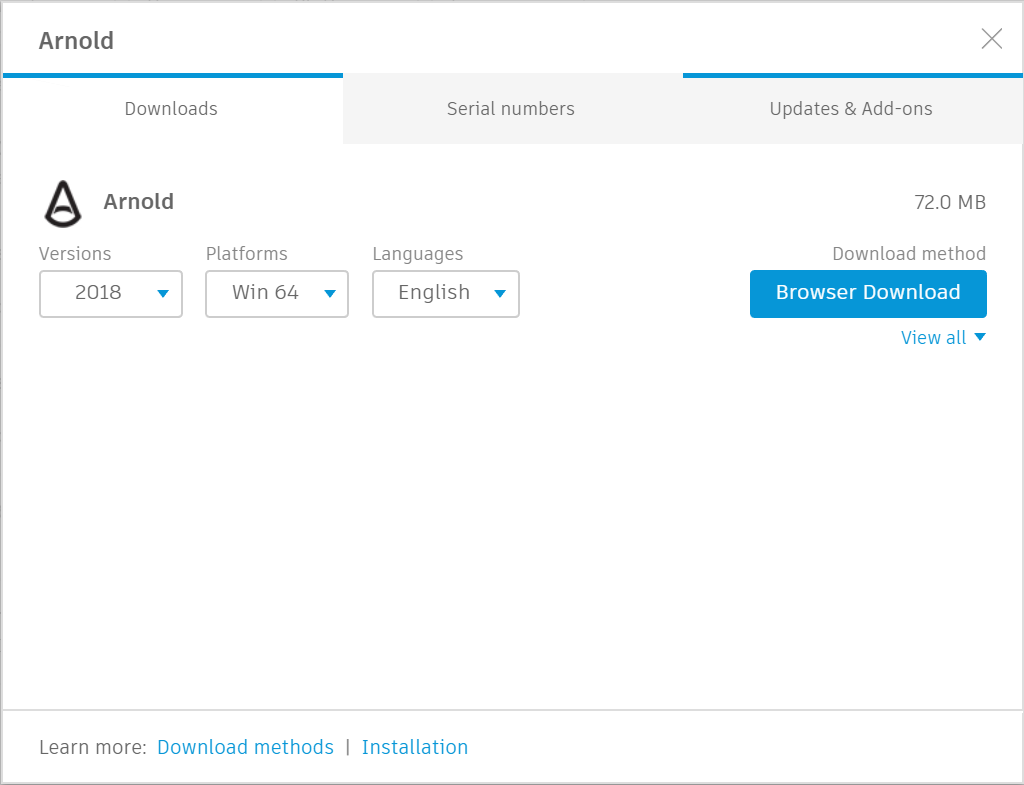1024x785 pixels.
Task: Open the Installation help link
Action: click(x=415, y=747)
